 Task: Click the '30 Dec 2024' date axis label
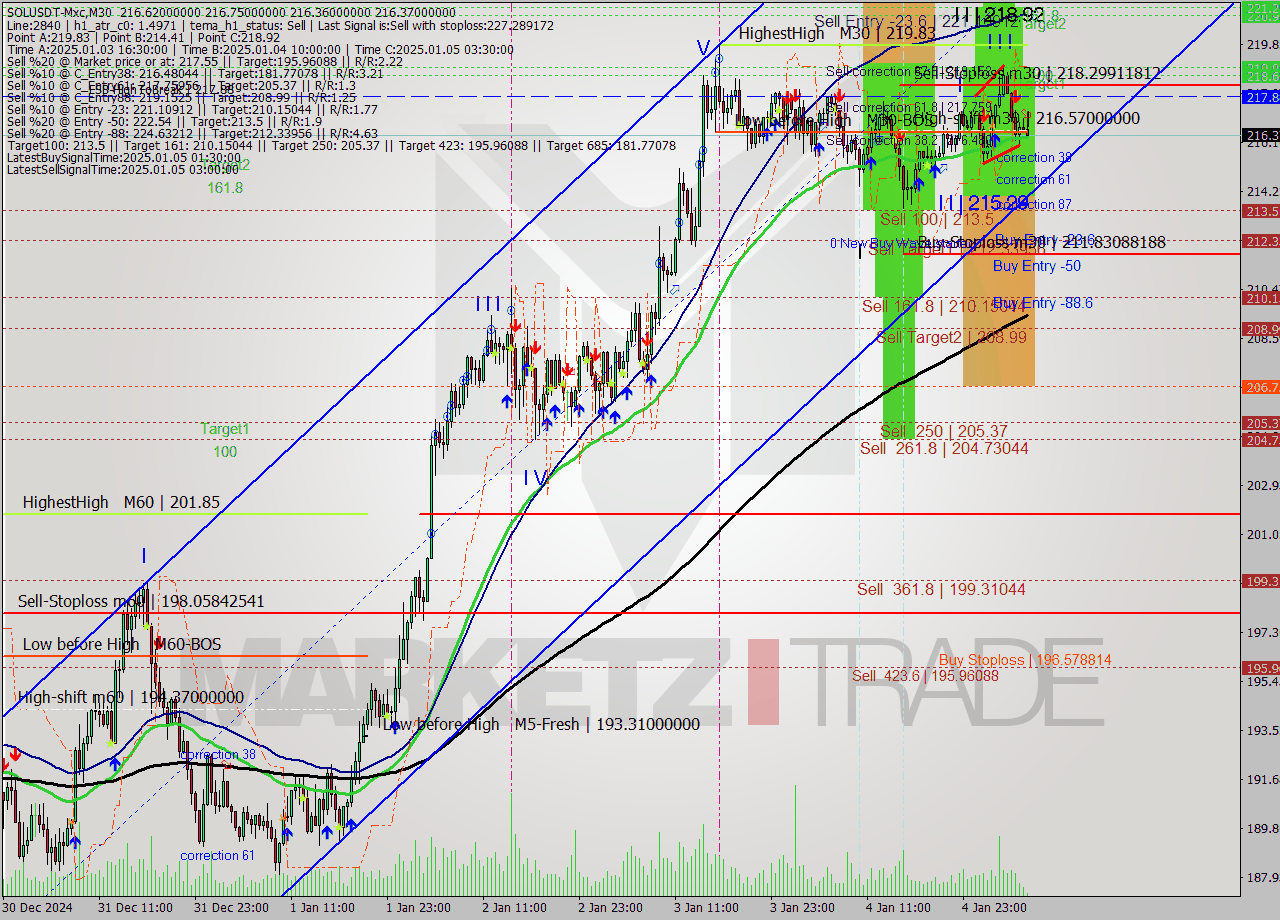click(36, 908)
